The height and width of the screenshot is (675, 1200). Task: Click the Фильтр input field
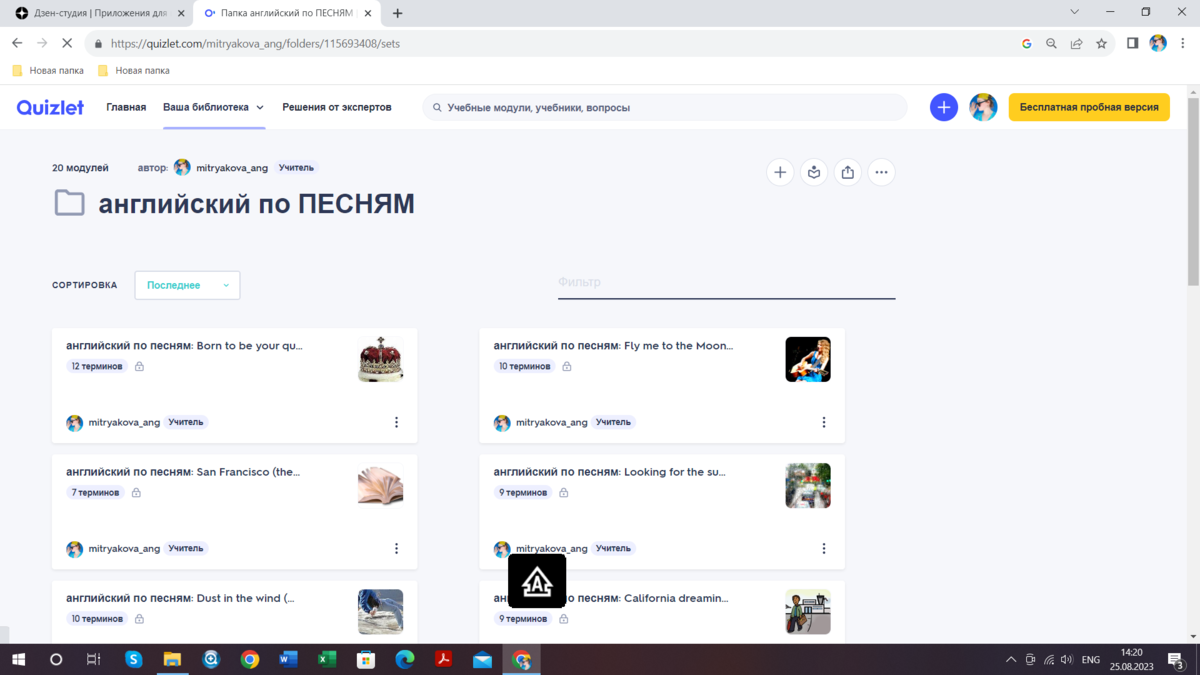(726, 283)
